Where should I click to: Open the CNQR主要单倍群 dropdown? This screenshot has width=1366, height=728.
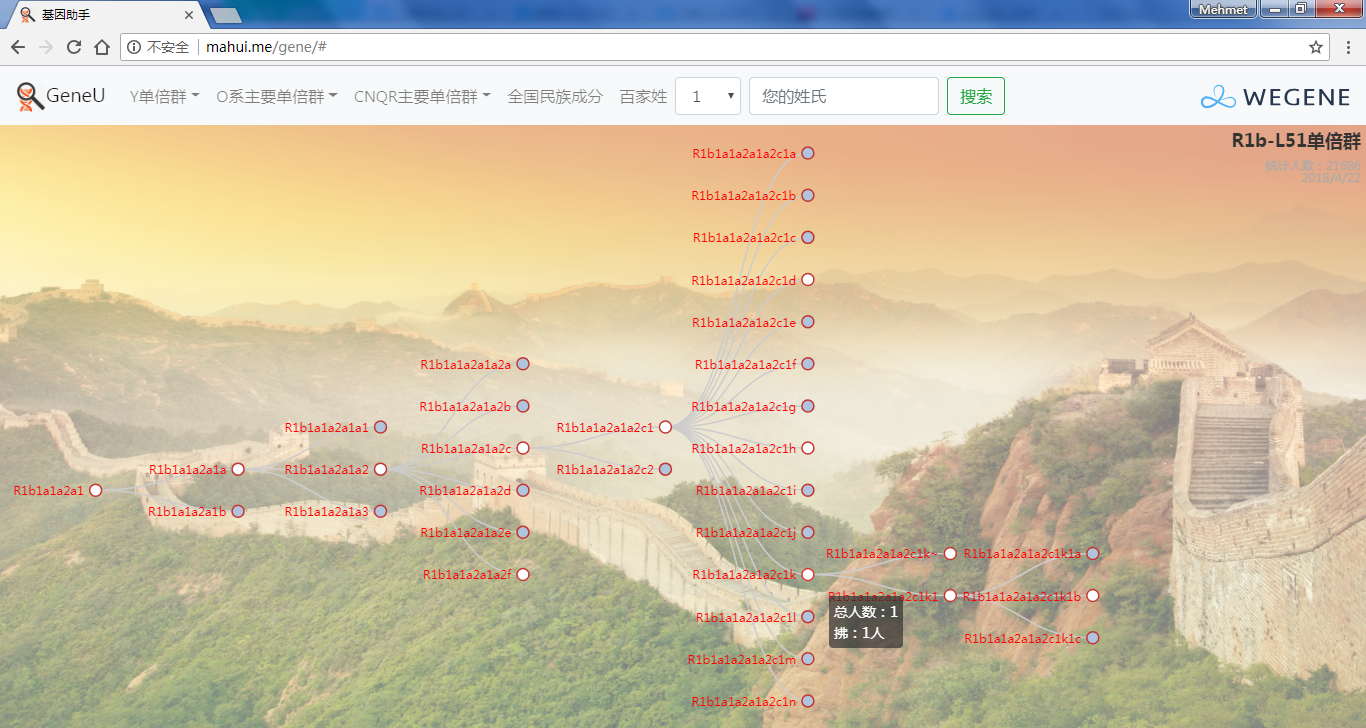pyautogui.click(x=422, y=96)
